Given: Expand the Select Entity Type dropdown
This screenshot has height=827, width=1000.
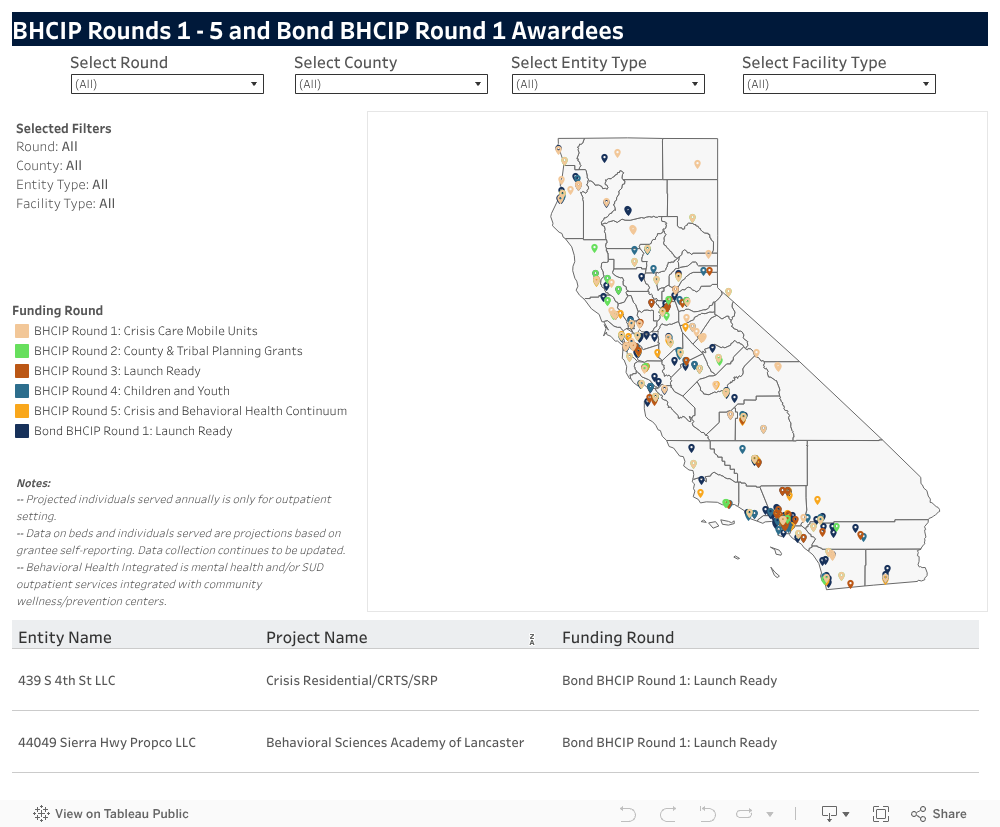Looking at the screenshot, I should [608, 84].
